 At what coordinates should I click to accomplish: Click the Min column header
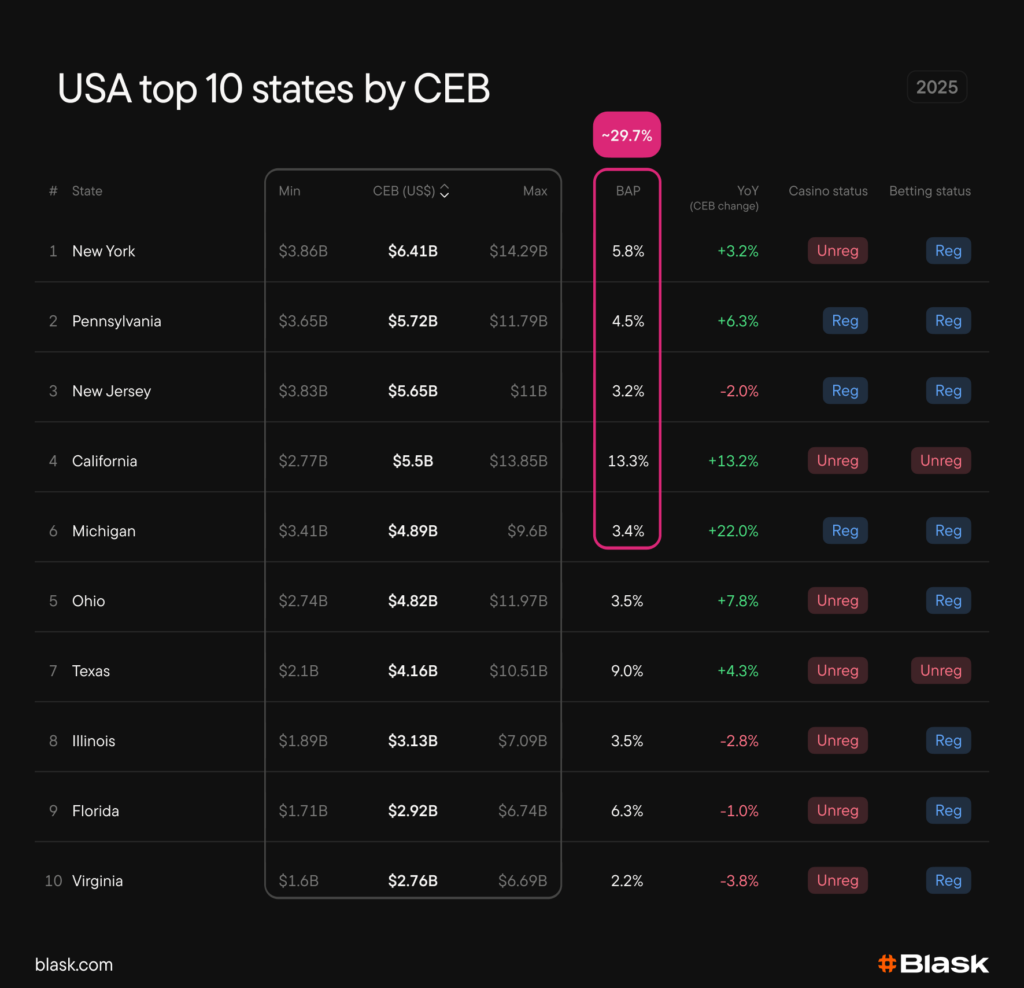(x=290, y=191)
